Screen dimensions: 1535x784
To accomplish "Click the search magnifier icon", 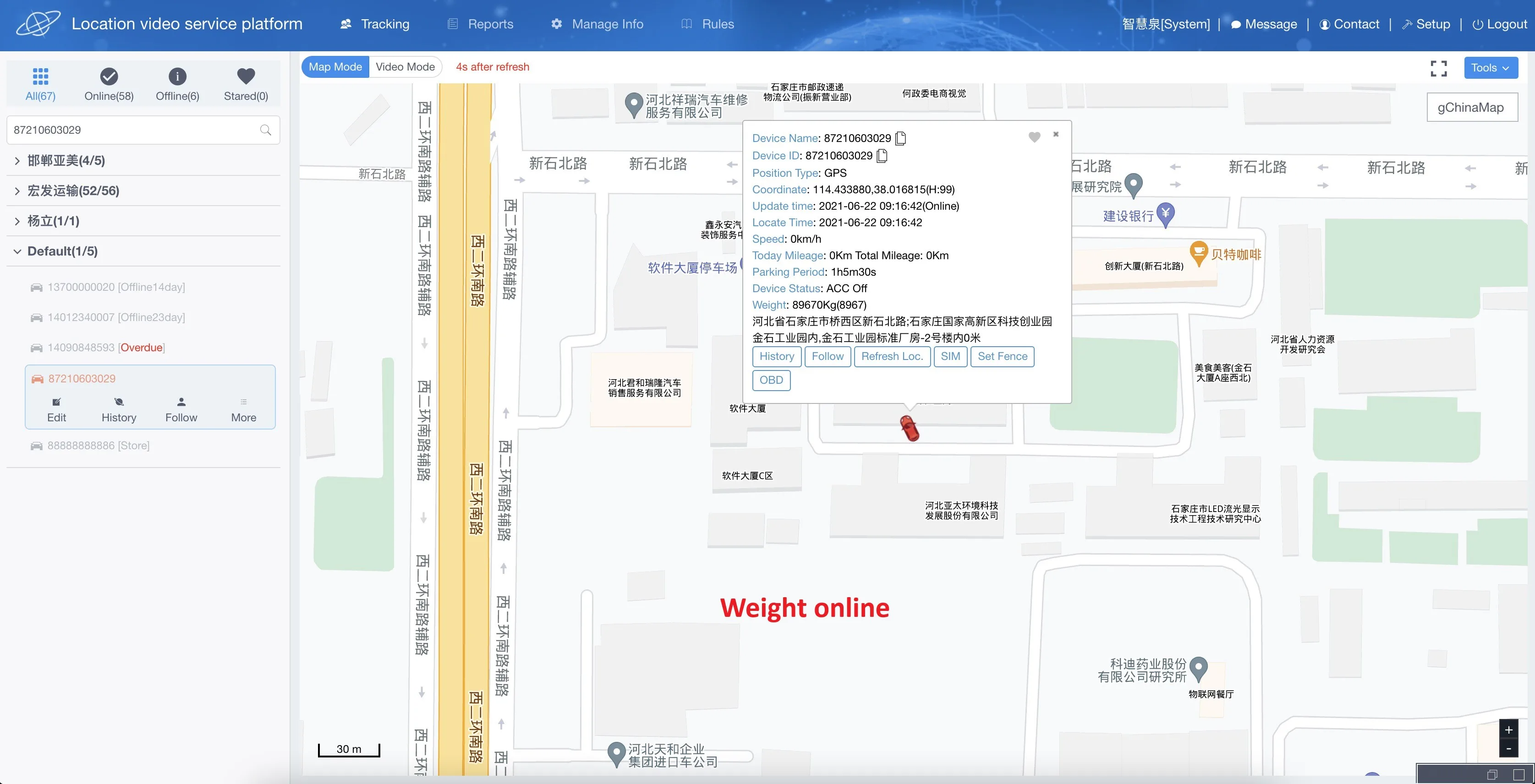I will 266,130.
